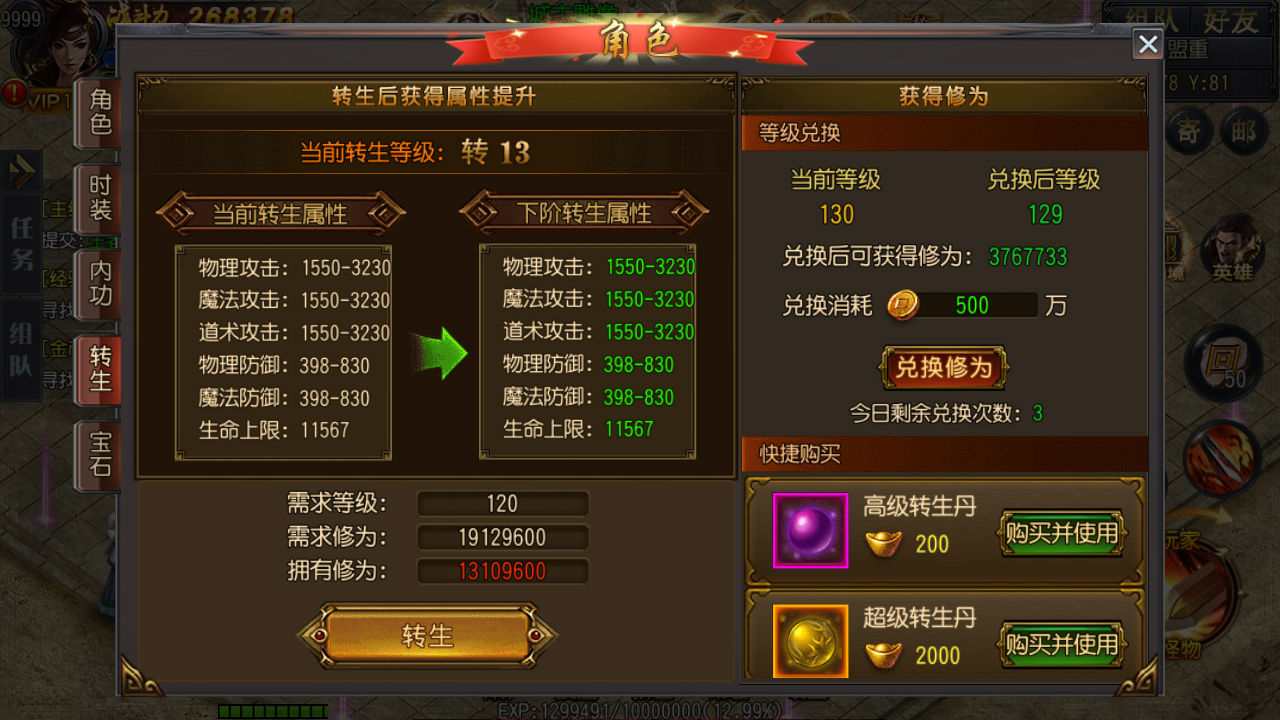The width and height of the screenshot is (1280, 720).
Task: Click the 兑换修为 exchange button
Action: 943,367
